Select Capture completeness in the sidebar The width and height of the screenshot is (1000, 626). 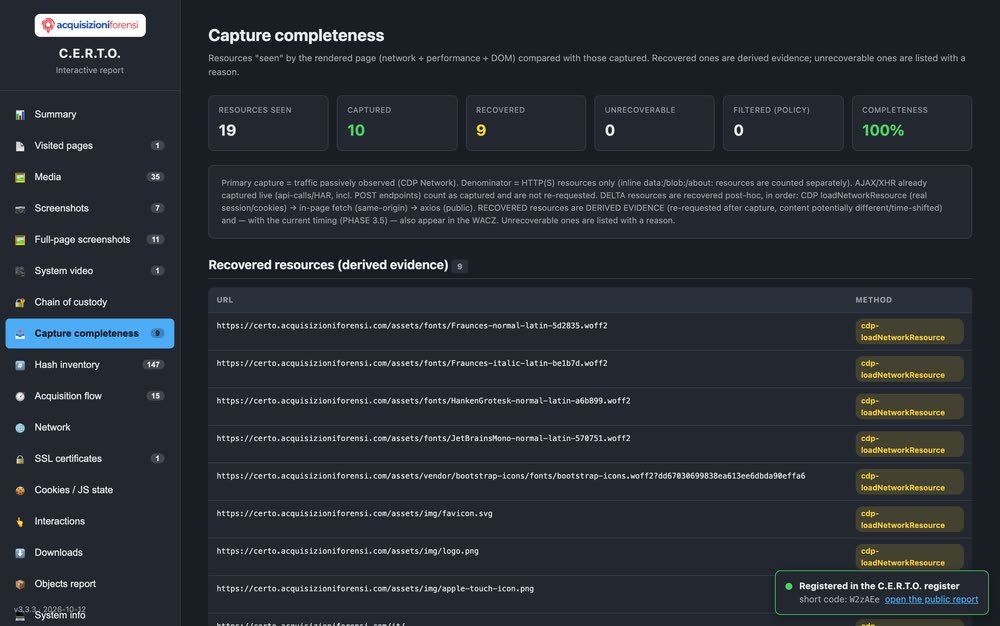click(x=90, y=333)
